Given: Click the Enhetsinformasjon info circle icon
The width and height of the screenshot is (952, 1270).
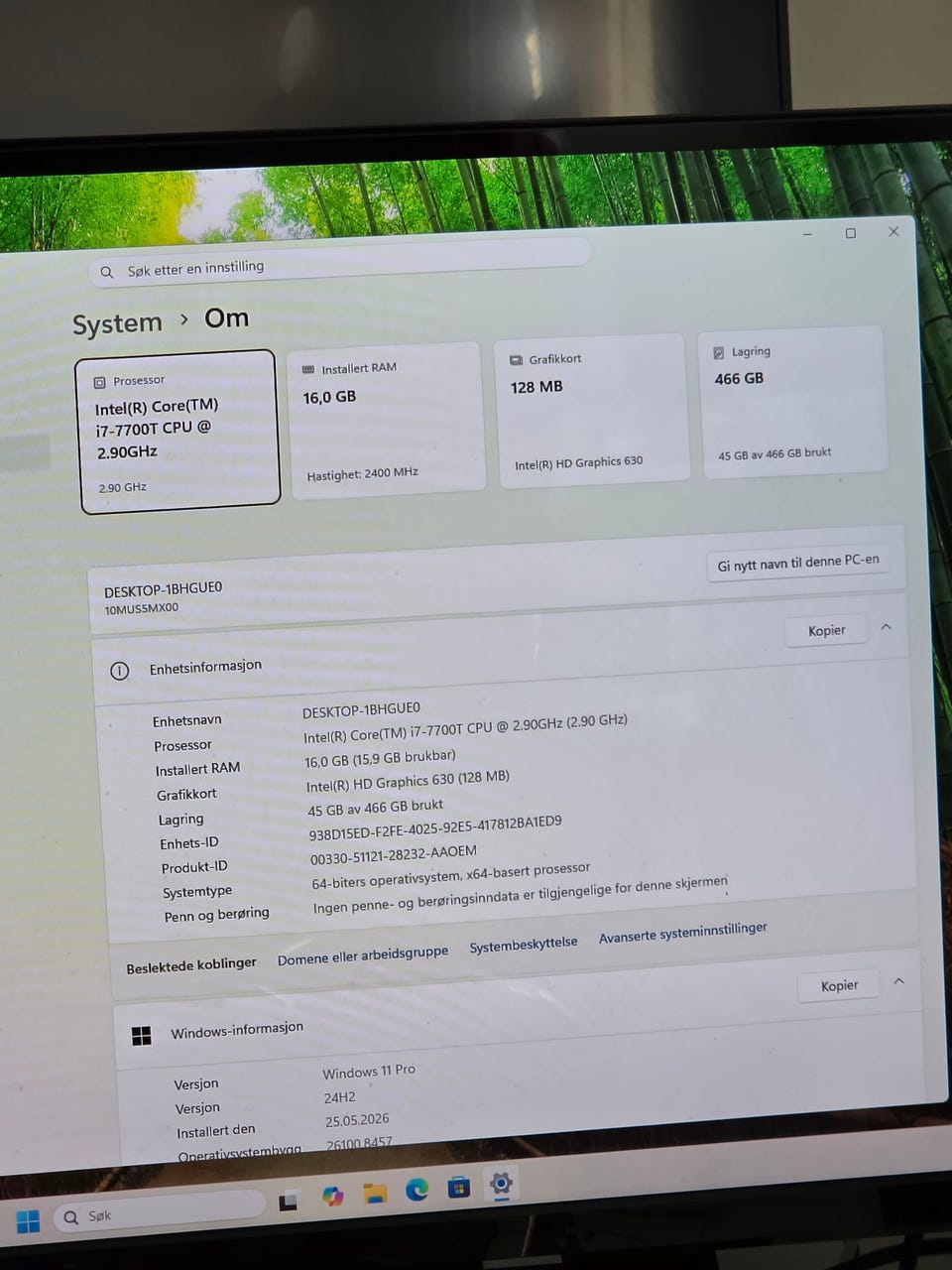Looking at the screenshot, I should coord(120,671).
